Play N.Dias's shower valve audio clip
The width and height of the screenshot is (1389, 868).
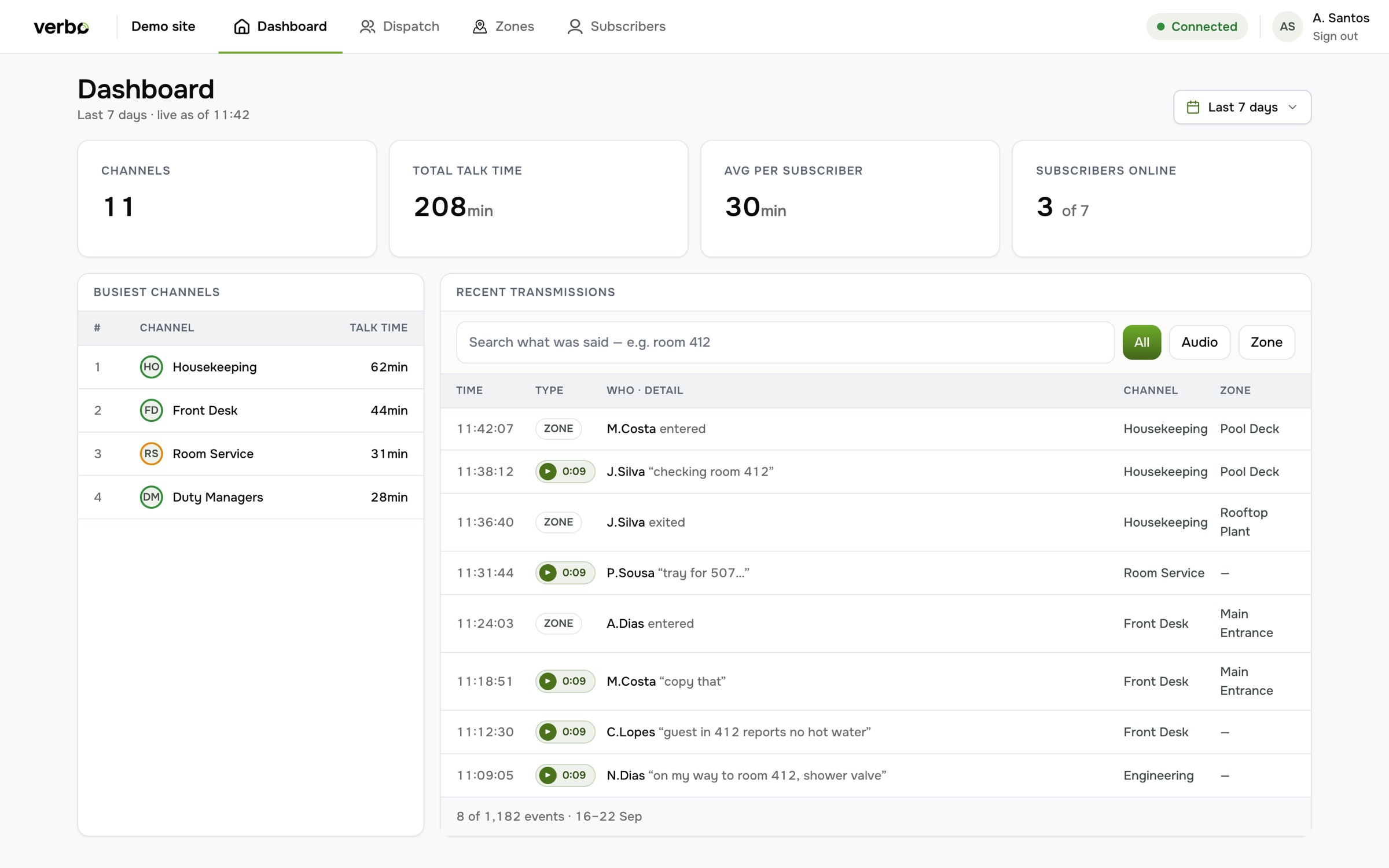coord(565,775)
